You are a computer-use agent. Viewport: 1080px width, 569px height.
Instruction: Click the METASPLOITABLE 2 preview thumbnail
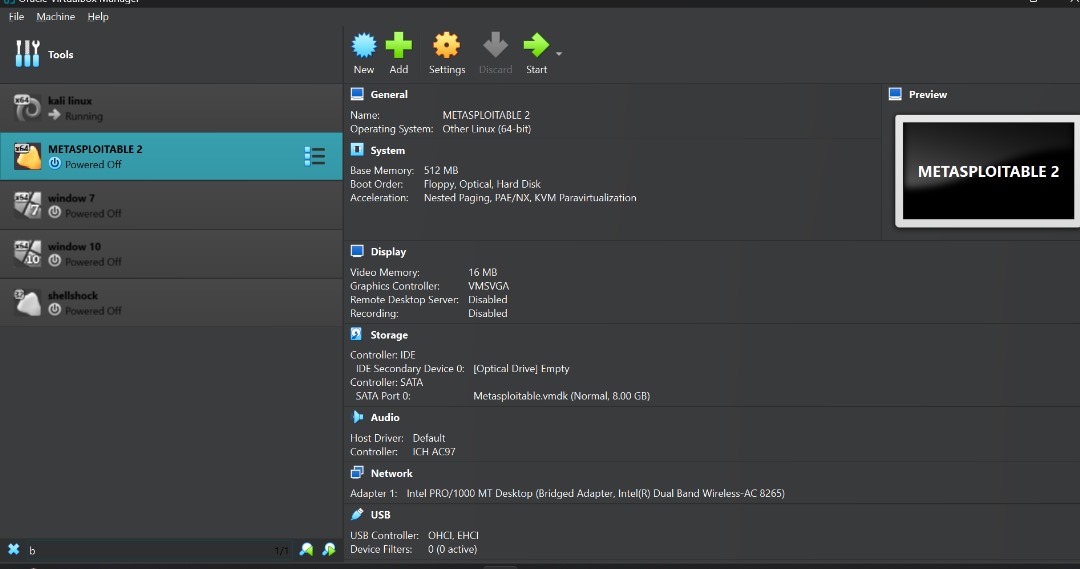[988, 171]
